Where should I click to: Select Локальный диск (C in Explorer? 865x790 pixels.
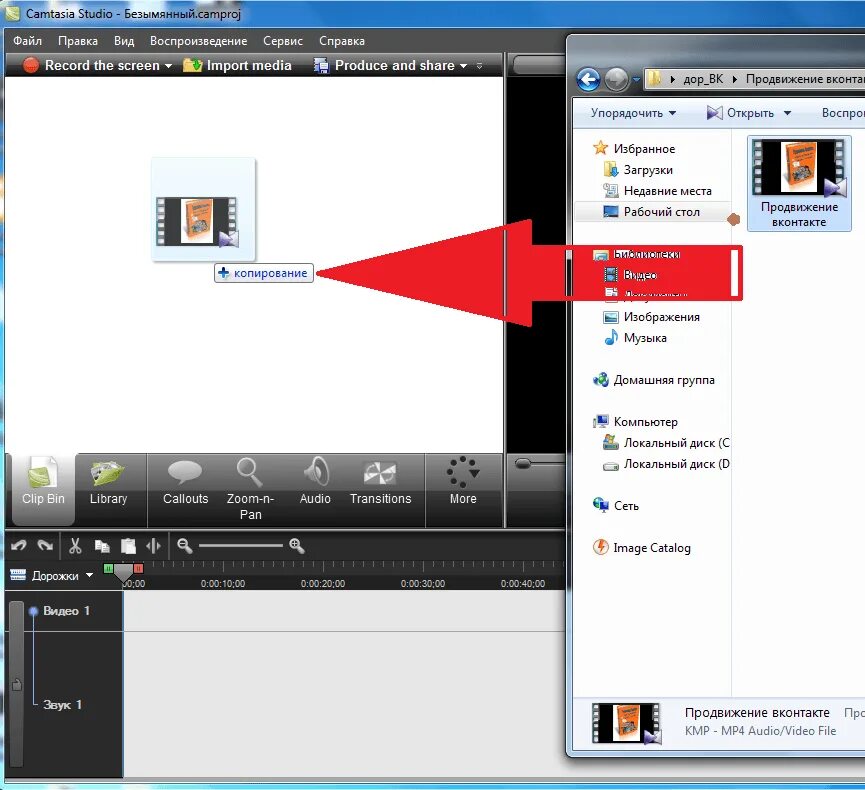(x=666, y=442)
